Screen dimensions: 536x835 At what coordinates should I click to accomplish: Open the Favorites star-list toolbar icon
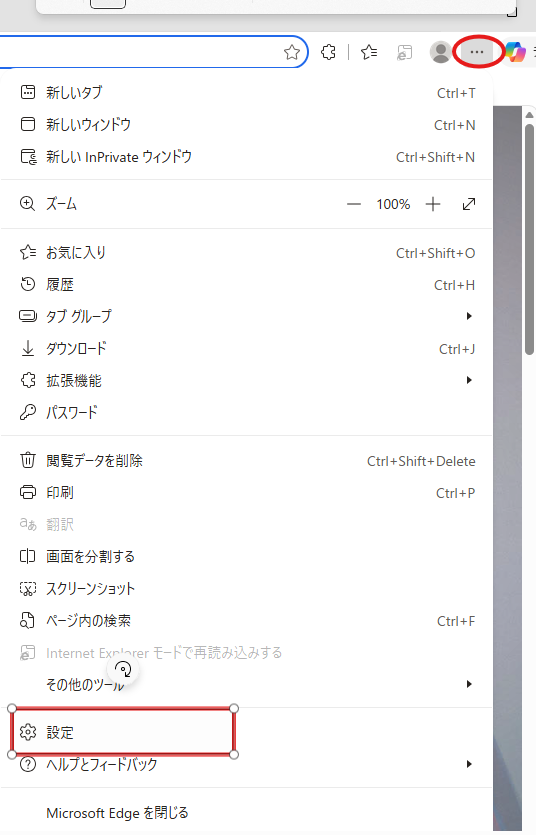click(369, 52)
